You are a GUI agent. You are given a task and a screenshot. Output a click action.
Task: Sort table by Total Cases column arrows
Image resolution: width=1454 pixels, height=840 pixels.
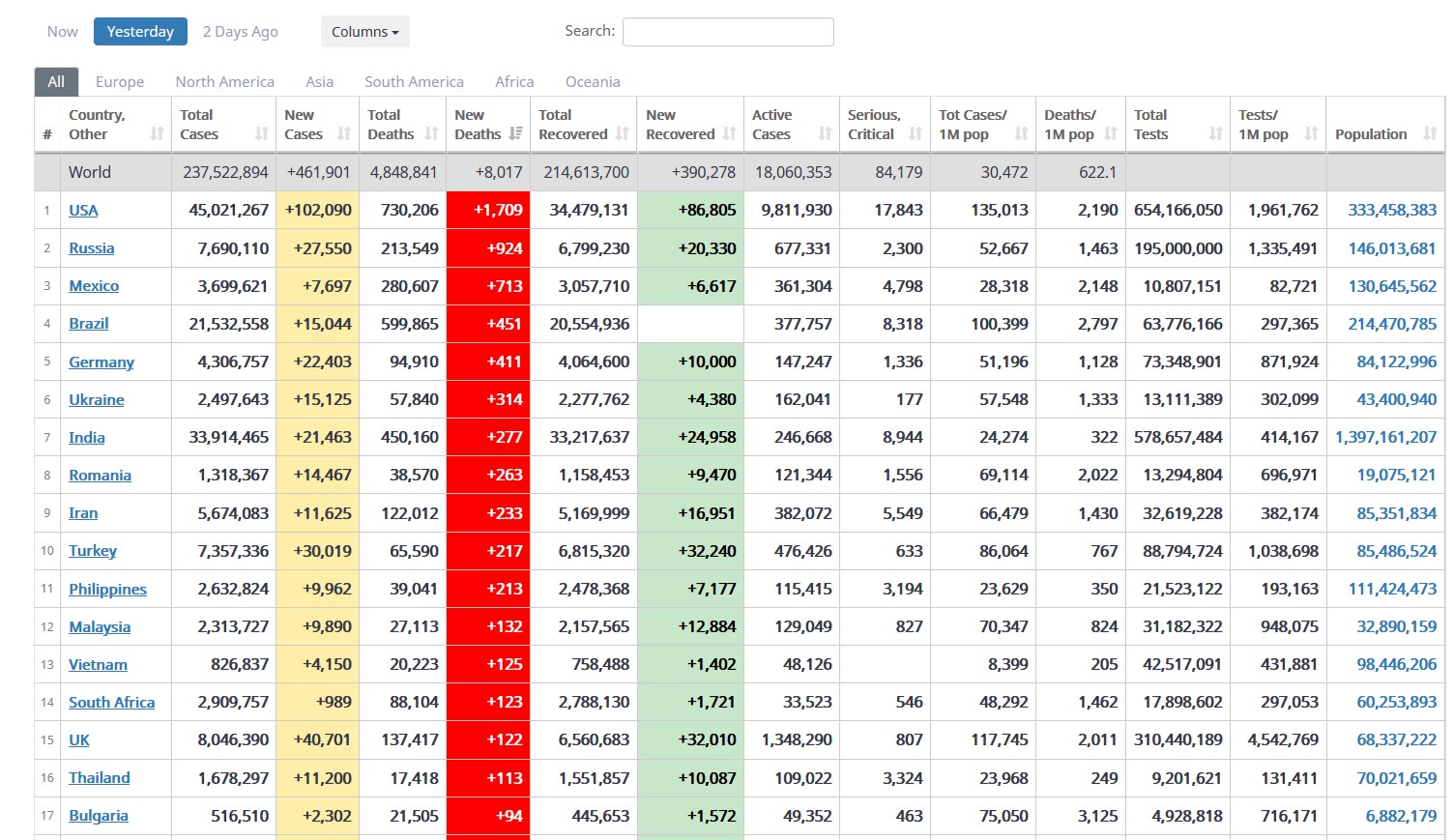pos(261,134)
